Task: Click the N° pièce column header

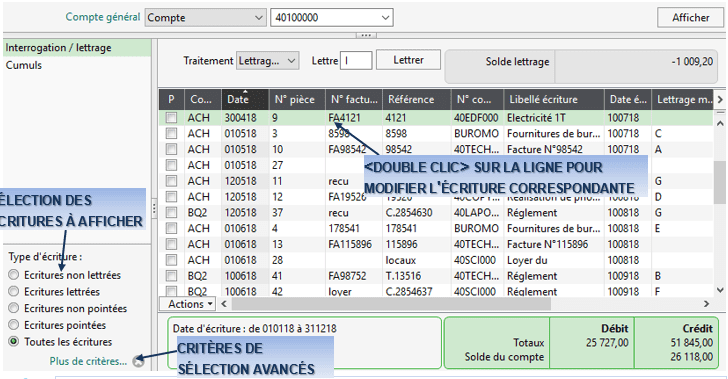Action: tap(297, 99)
